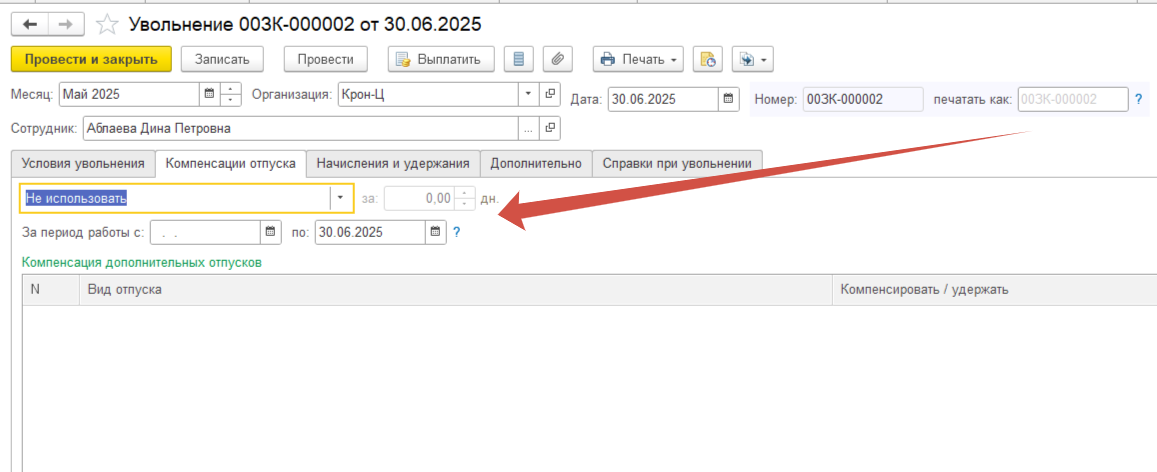1157x472 pixels.
Task: Click the back navigation arrow
Action: [x=31, y=23]
